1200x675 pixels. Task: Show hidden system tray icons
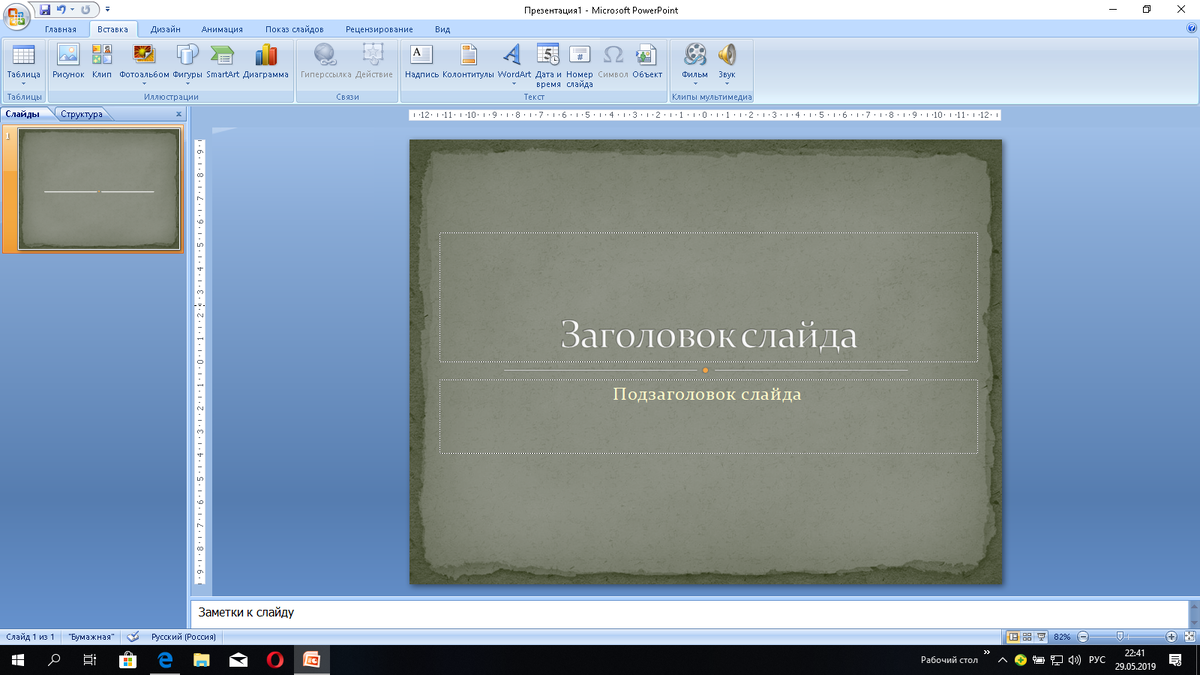click(1002, 660)
